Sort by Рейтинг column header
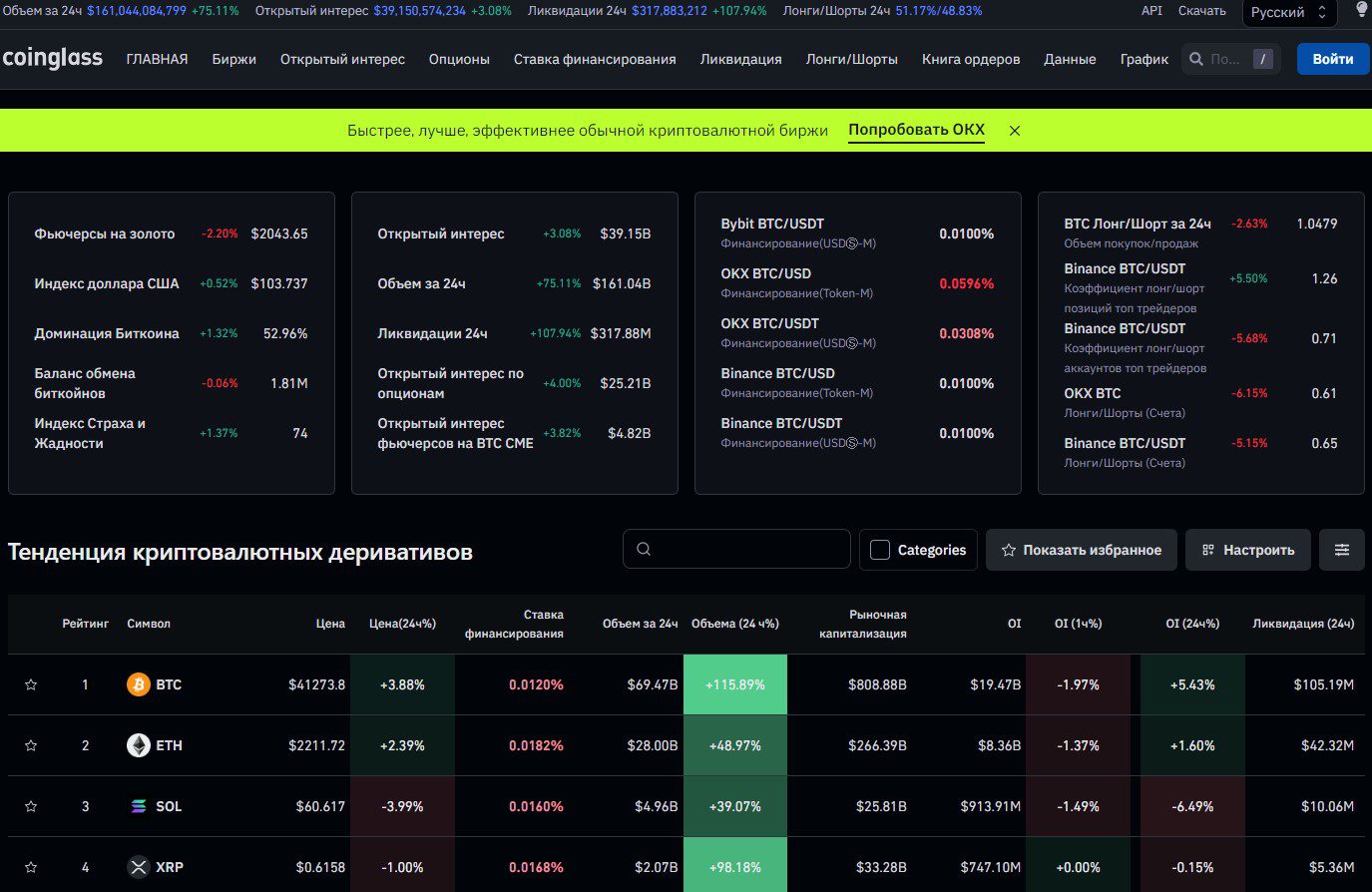Image resolution: width=1372 pixels, height=892 pixels. pyautogui.click(x=86, y=624)
